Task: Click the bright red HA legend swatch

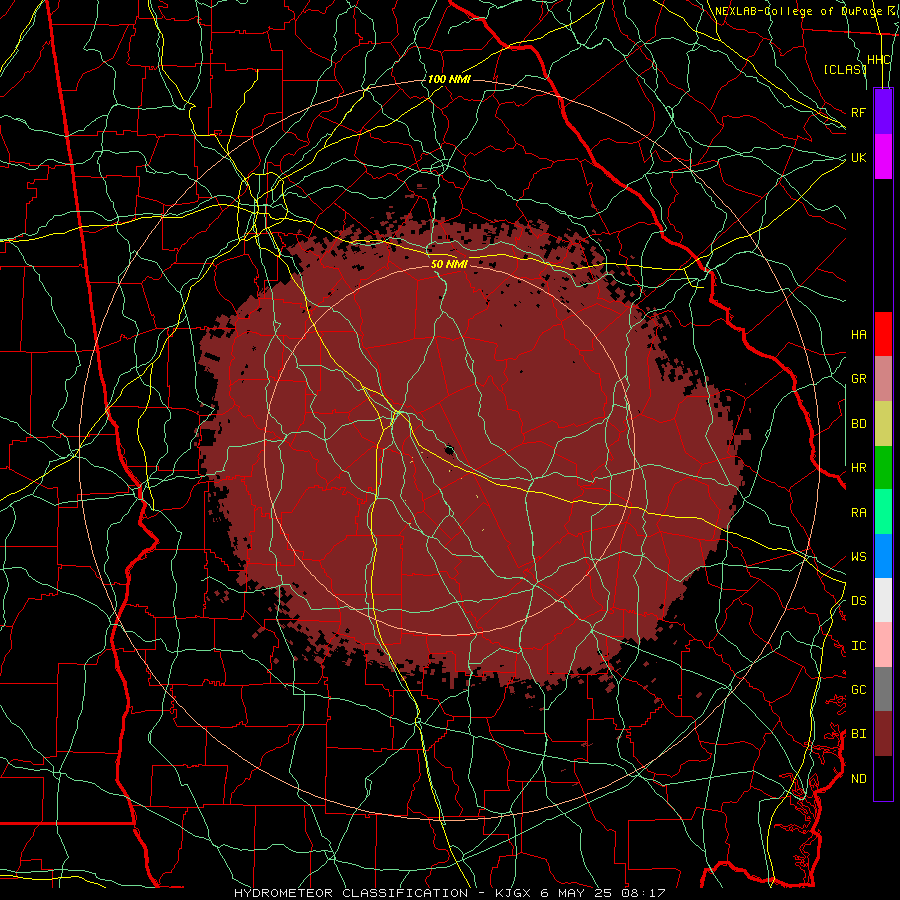Action: [883, 334]
